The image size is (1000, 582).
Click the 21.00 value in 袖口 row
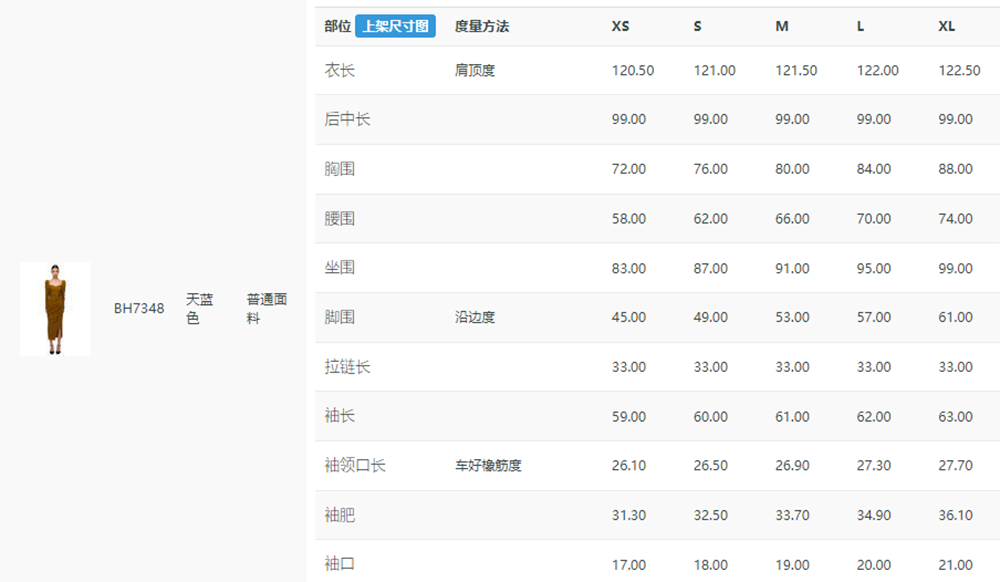[x=955, y=565]
